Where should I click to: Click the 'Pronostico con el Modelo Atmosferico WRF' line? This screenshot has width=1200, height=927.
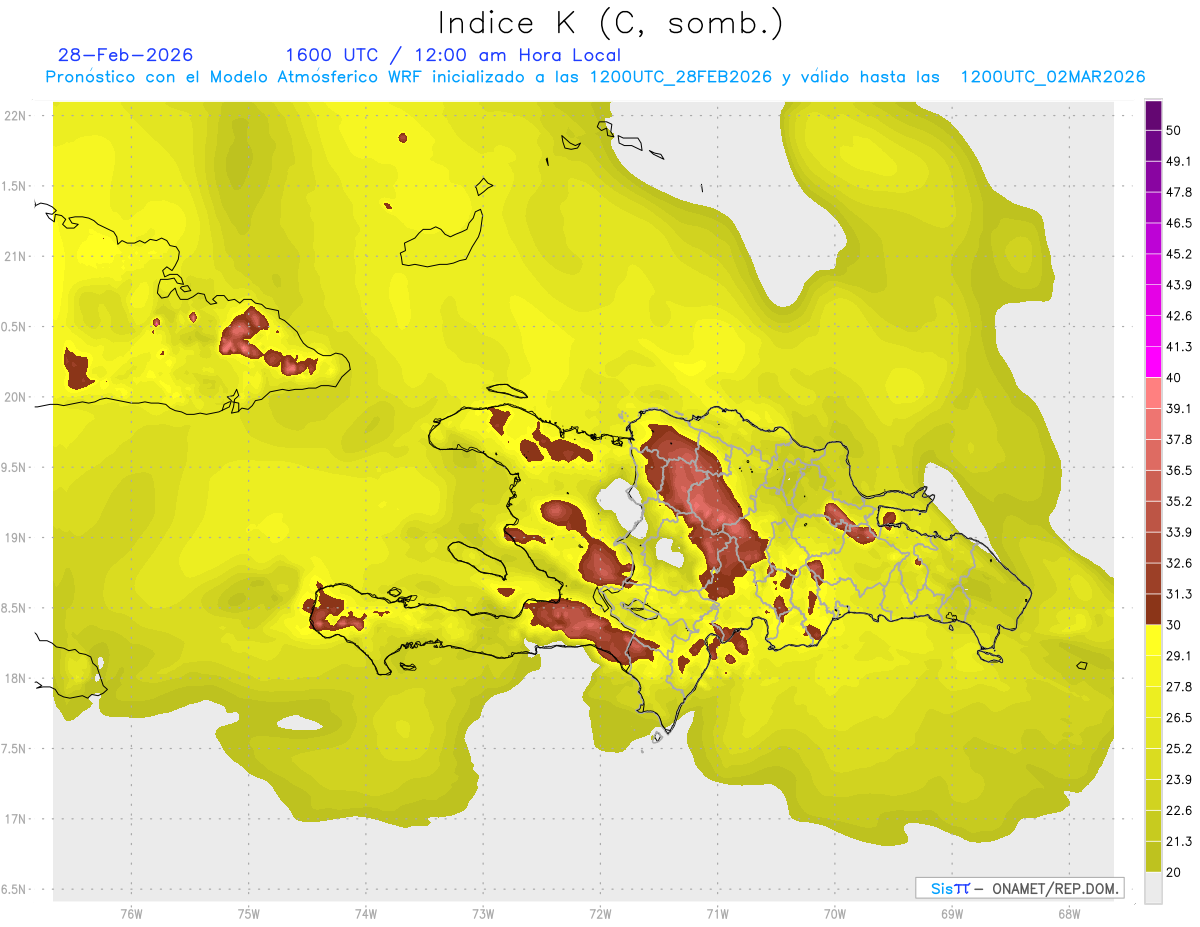595,77
